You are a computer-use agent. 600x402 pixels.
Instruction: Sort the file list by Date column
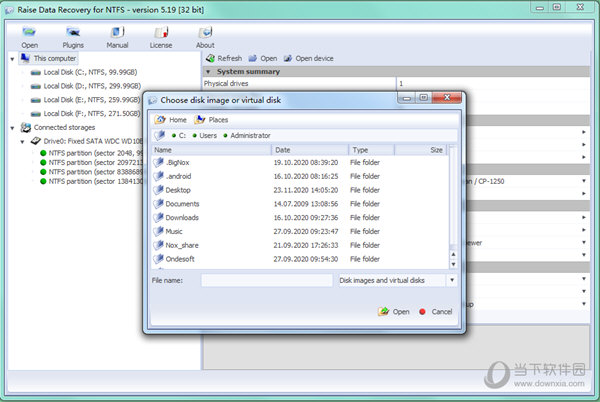pyautogui.click(x=310, y=150)
